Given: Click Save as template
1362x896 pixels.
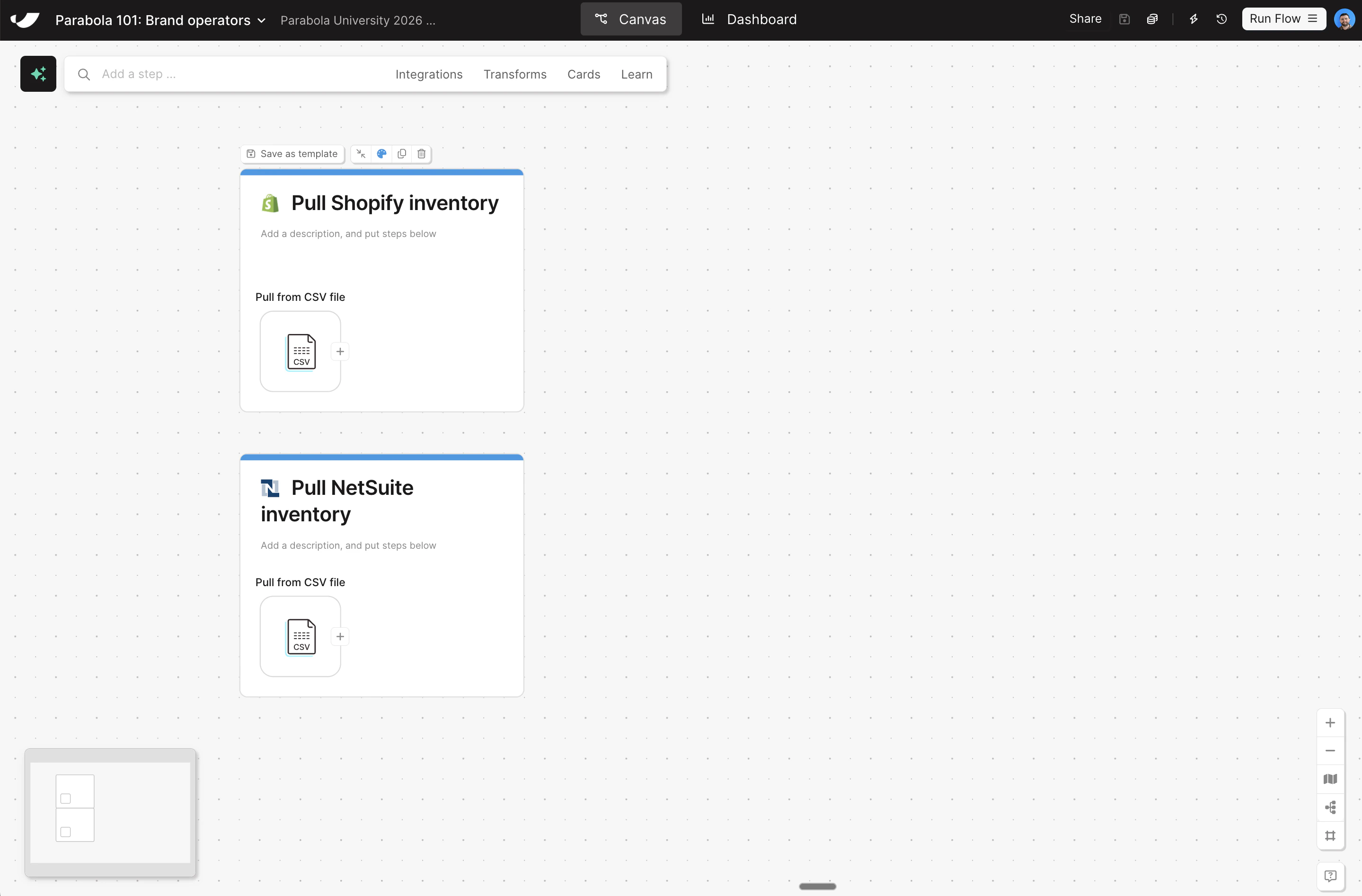Looking at the screenshot, I should [292, 153].
